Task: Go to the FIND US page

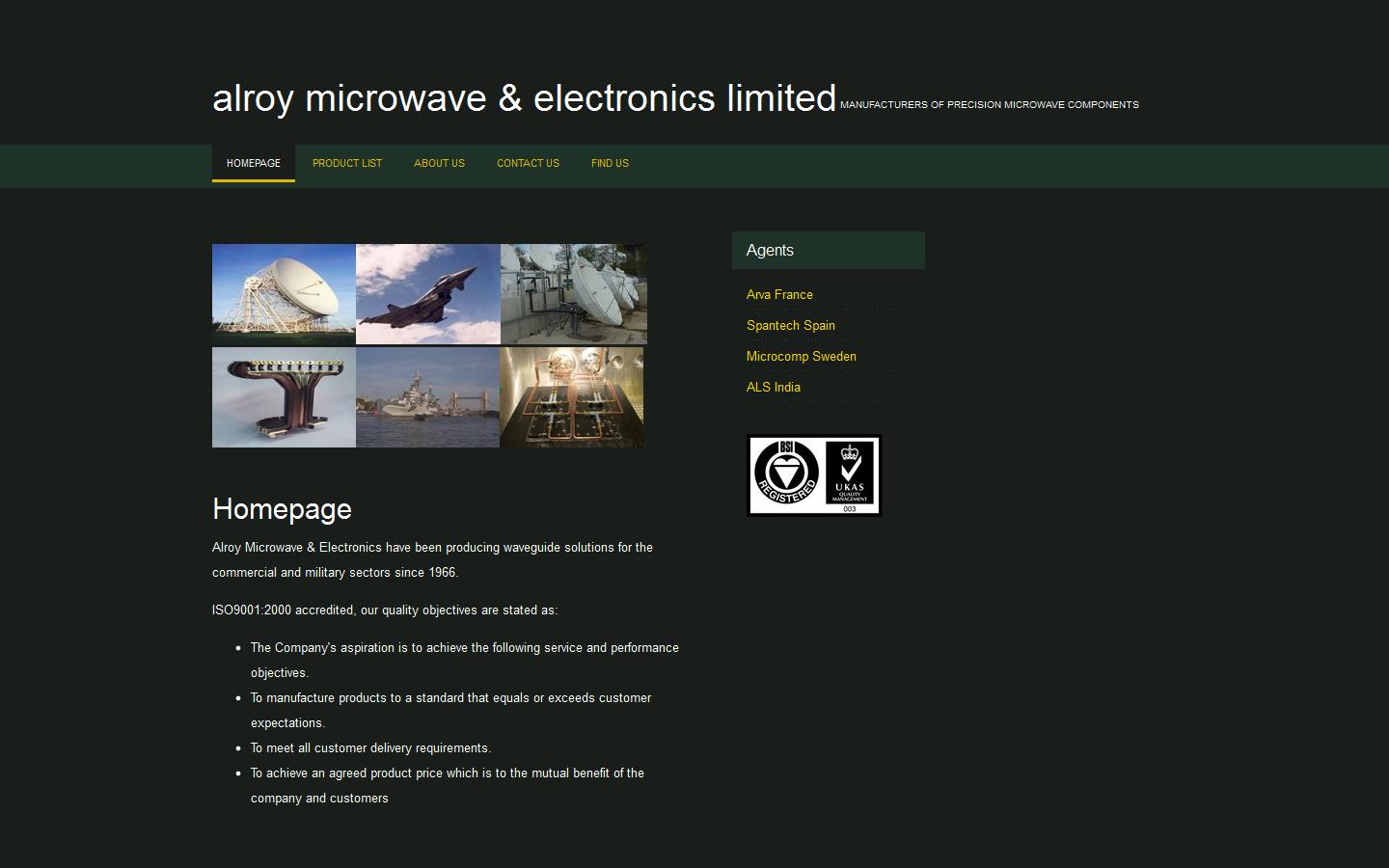Action: pos(610,164)
